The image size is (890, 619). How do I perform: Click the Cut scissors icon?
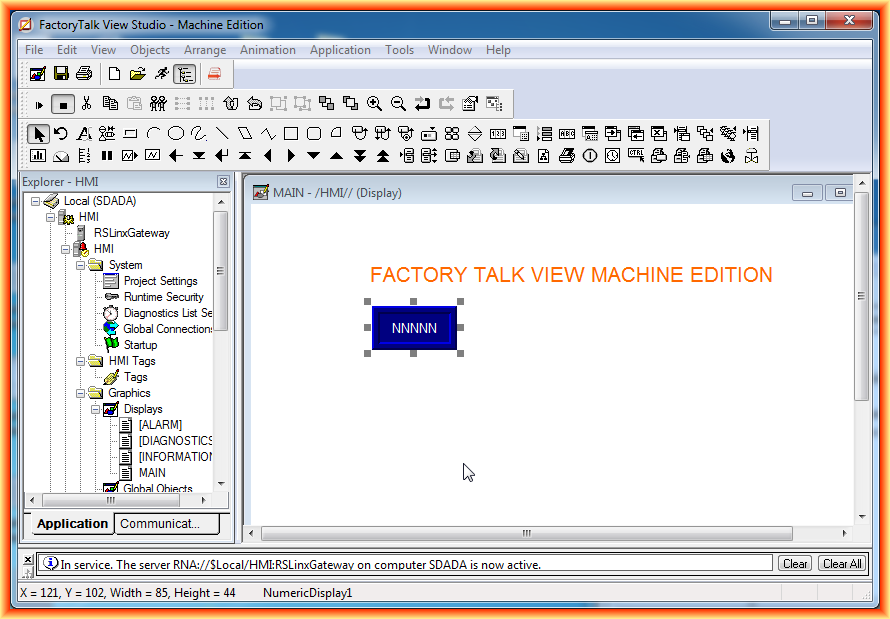click(x=87, y=103)
